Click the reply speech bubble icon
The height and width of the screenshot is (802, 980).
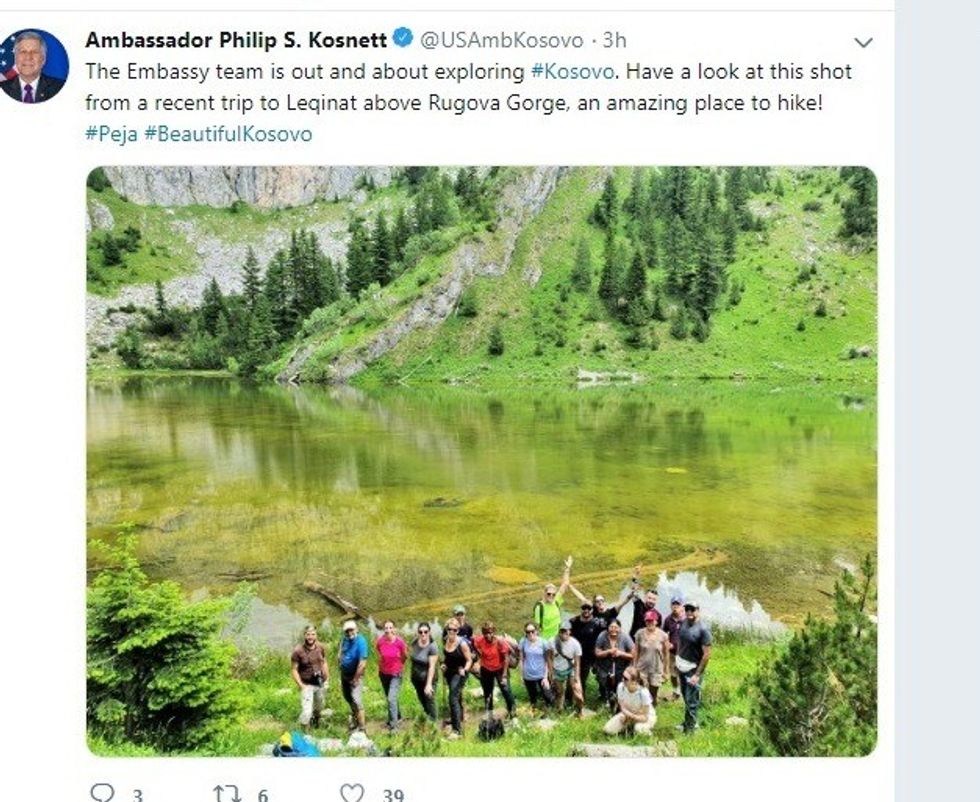pos(102,794)
